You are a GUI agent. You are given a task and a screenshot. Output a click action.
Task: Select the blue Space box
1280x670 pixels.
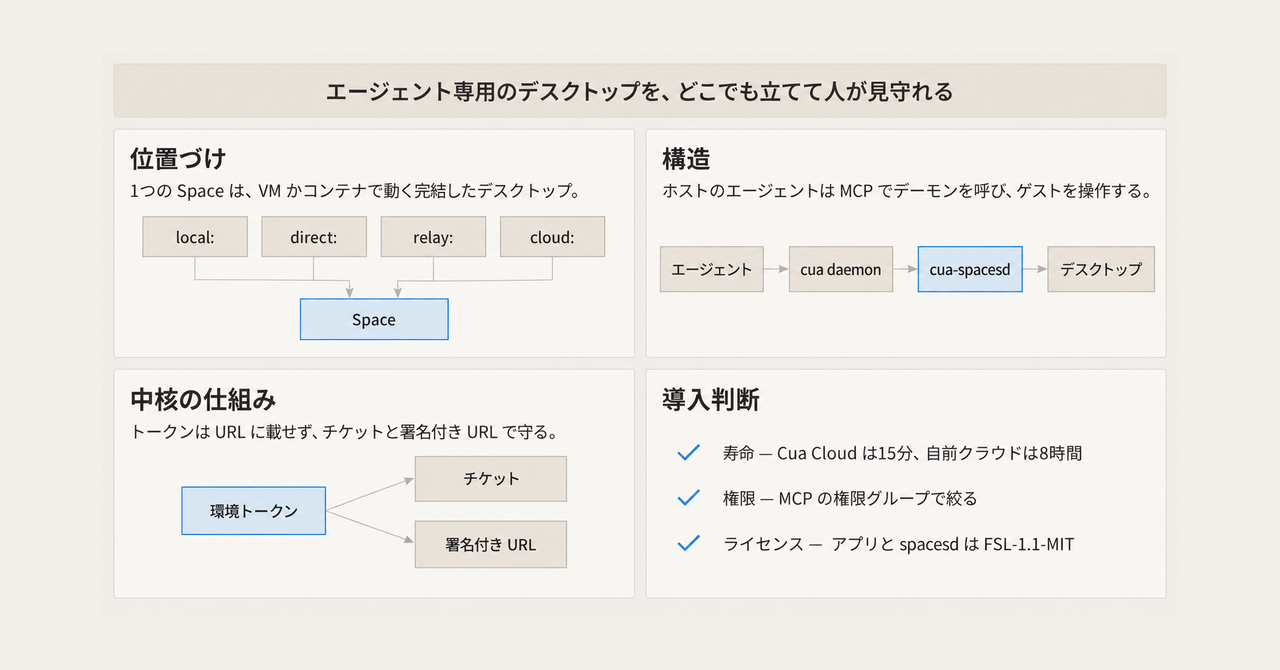[374, 320]
